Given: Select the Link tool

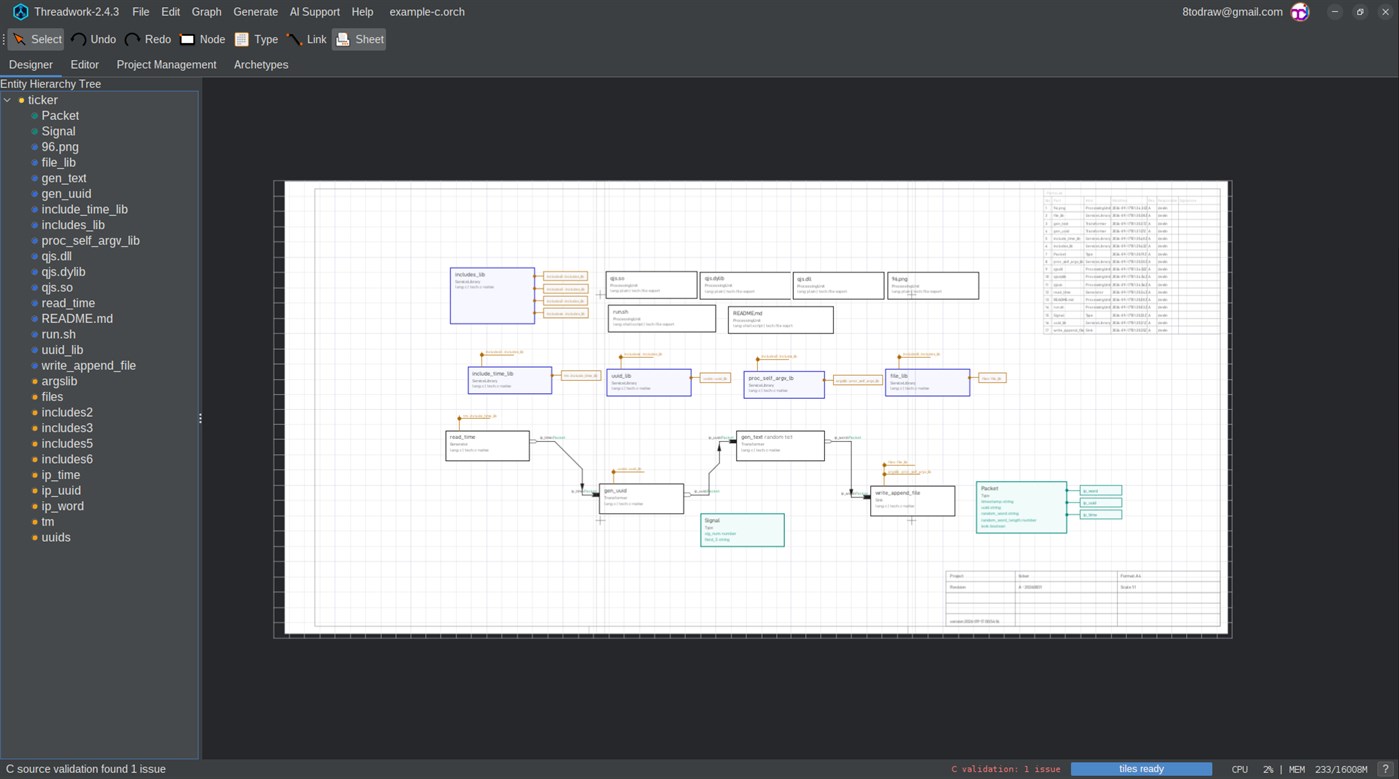Looking at the screenshot, I should coord(307,39).
